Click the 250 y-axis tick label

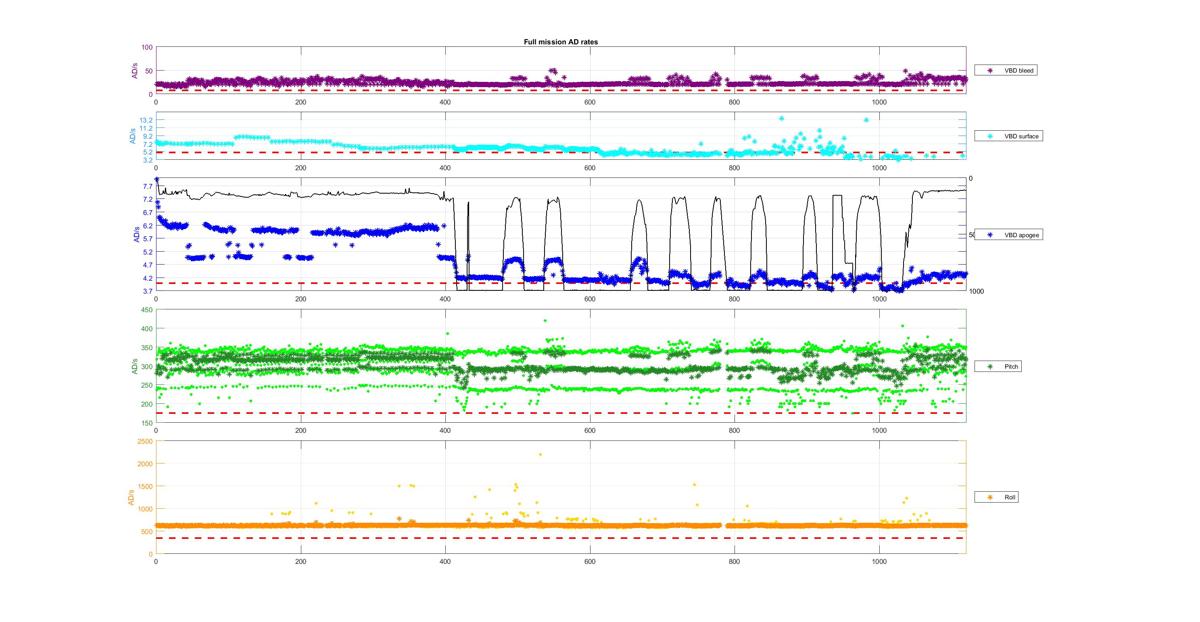[146, 385]
